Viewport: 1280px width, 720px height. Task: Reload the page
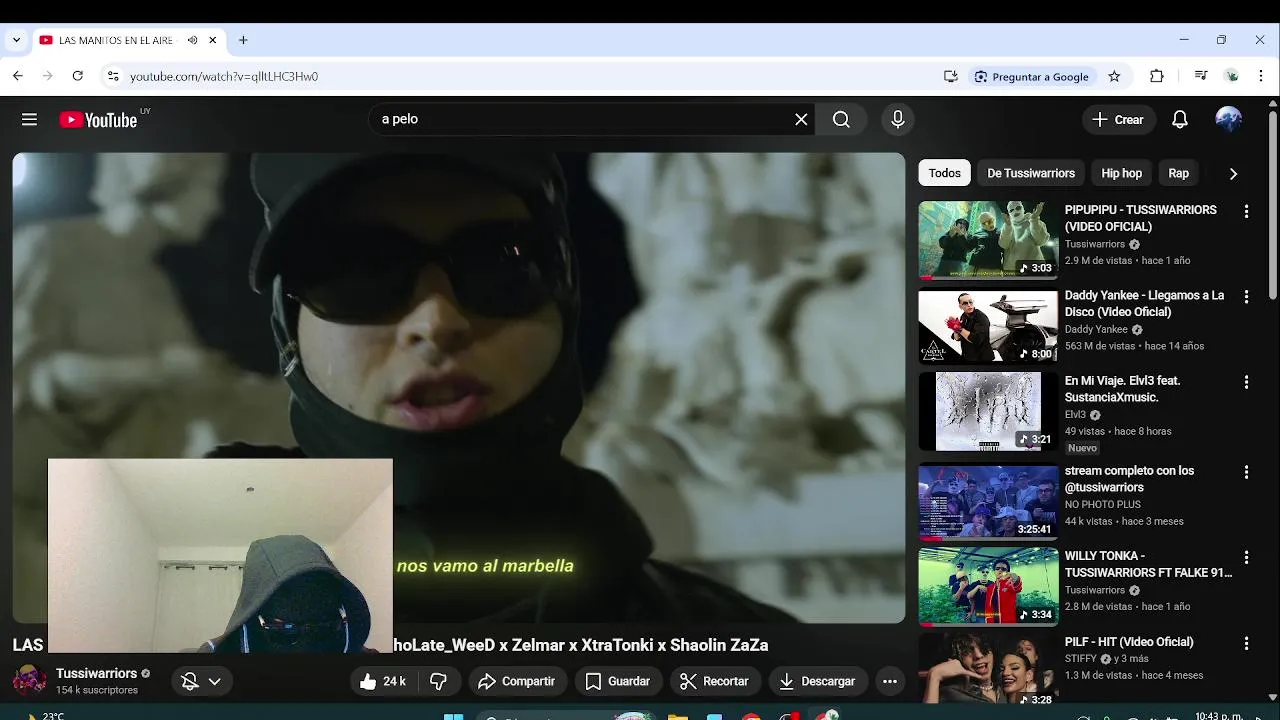pos(77,76)
